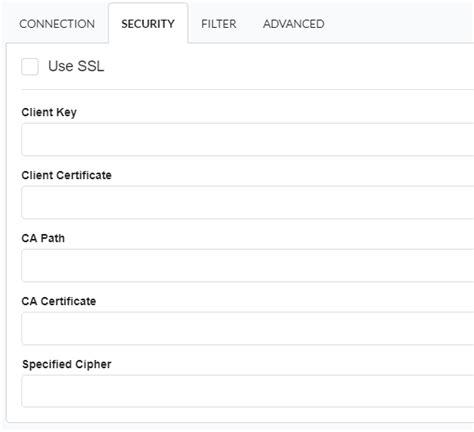Click blank panel space below Specified Cipher box
474x432 pixels.
tap(240, 415)
